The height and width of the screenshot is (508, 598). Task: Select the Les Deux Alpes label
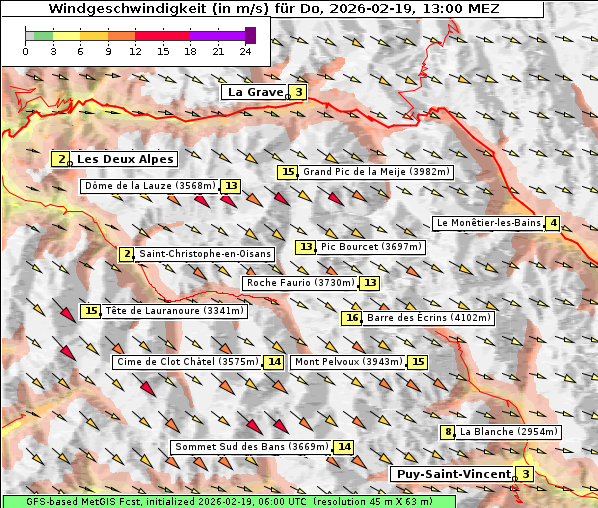coord(124,159)
